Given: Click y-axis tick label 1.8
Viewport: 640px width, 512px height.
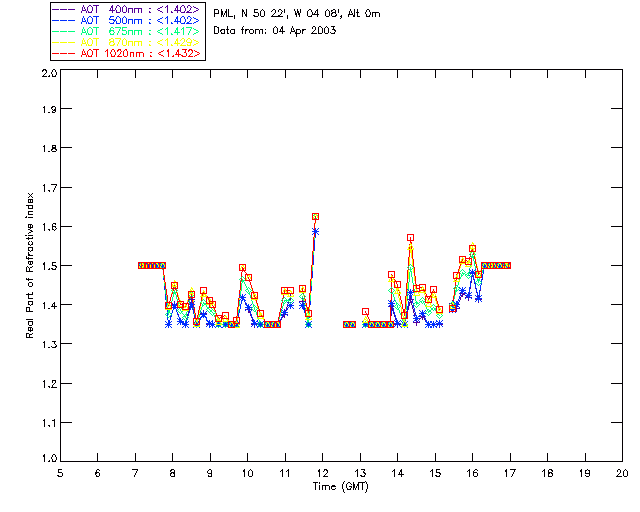Looking at the screenshot, I should [x=49, y=148].
